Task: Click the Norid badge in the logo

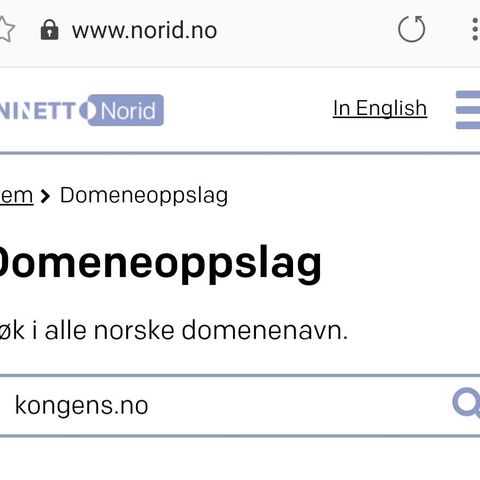Action: click(128, 110)
